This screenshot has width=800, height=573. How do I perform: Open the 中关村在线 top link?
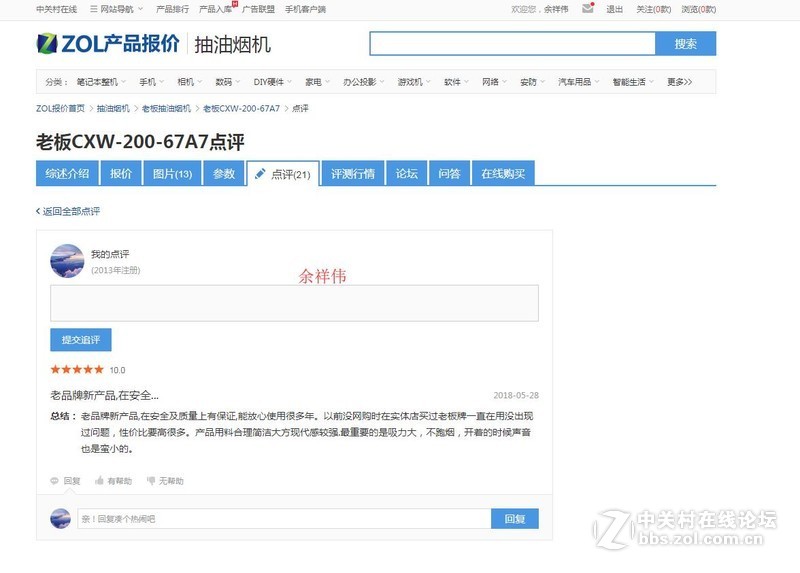coord(57,9)
